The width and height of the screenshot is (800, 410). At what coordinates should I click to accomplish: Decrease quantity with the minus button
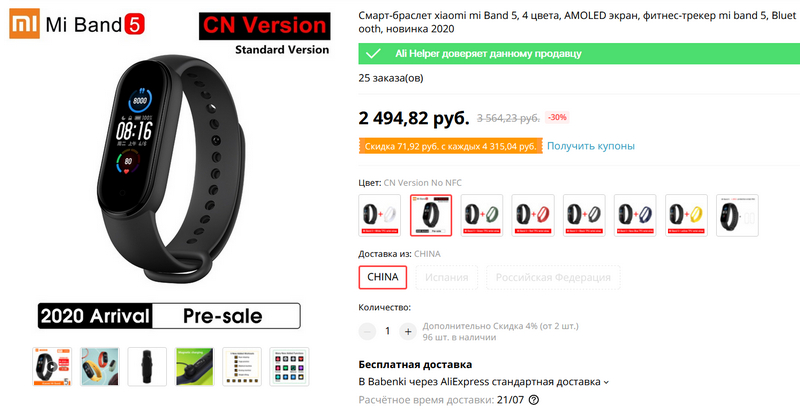click(x=367, y=331)
